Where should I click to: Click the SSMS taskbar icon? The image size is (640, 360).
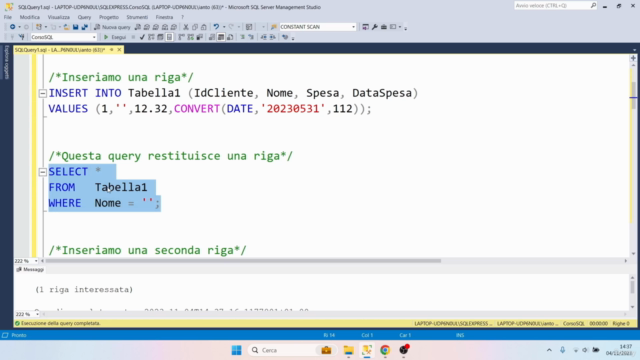point(367,350)
